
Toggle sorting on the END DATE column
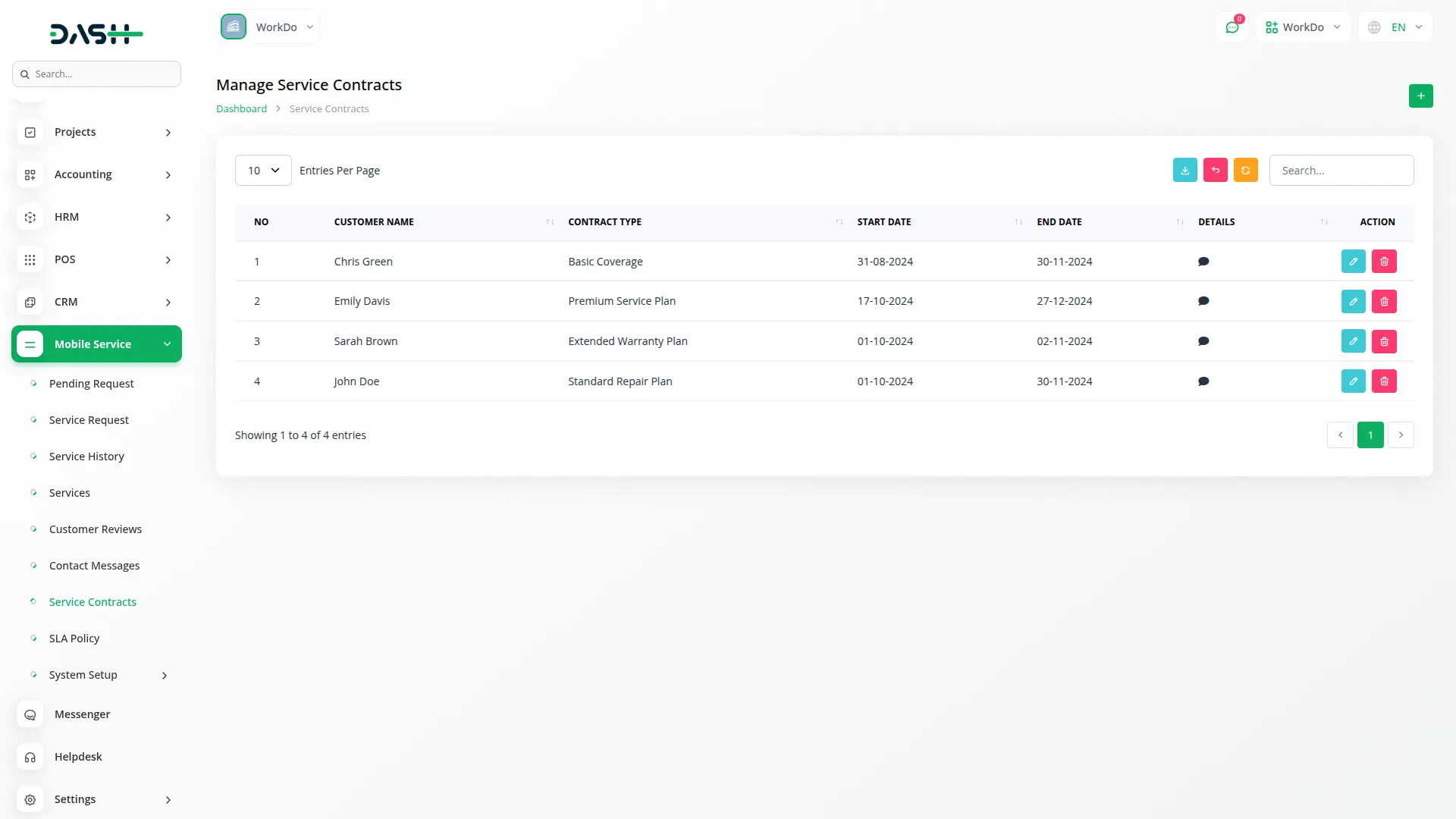(1178, 222)
